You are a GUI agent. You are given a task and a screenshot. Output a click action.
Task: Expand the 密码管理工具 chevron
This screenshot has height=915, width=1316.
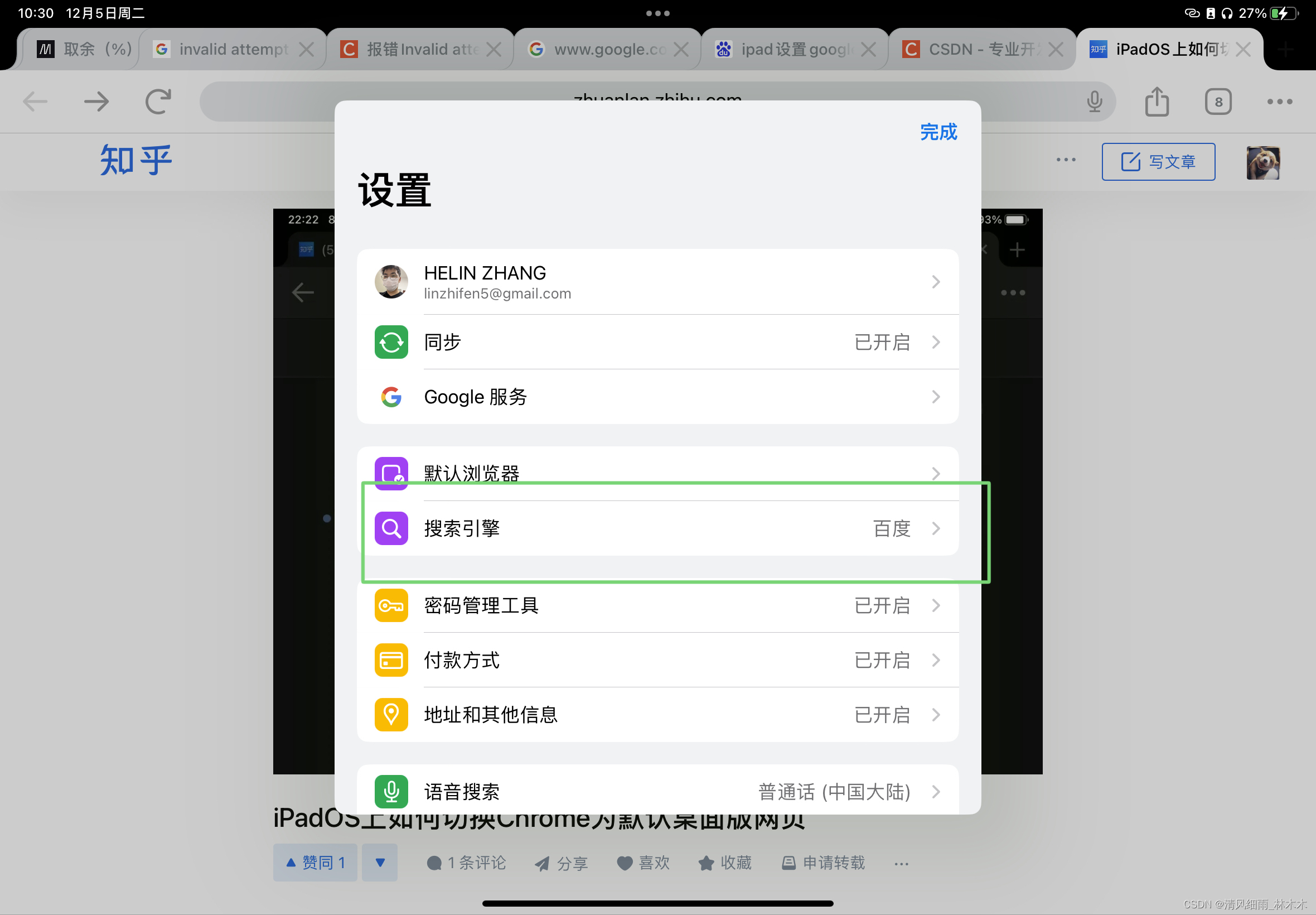[x=936, y=605]
